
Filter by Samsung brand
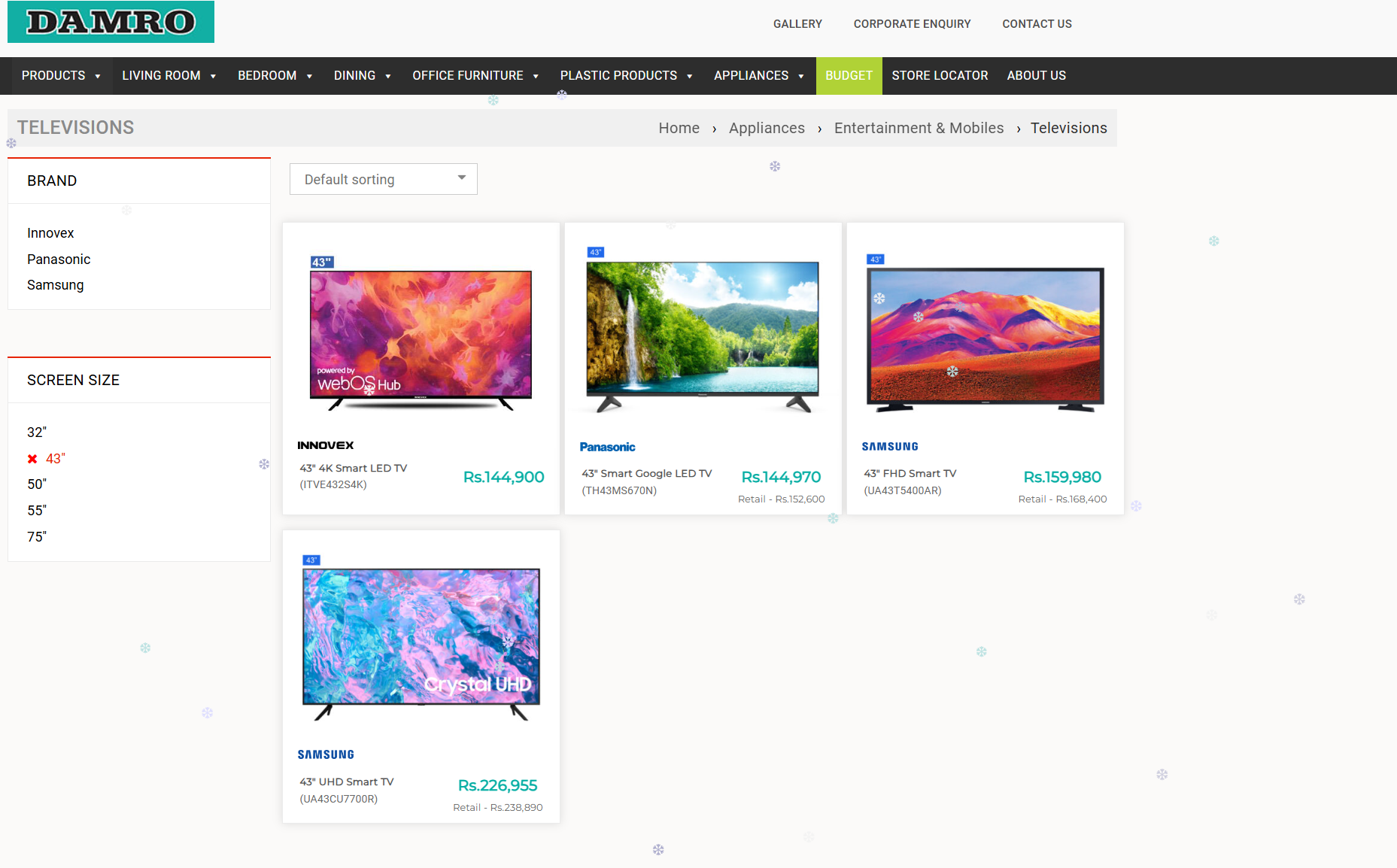pos(56,285)
